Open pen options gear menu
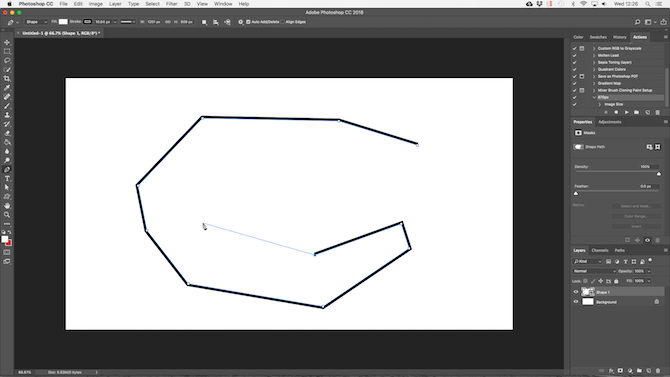Screen dimensions: 670x377 coord(241,22)
